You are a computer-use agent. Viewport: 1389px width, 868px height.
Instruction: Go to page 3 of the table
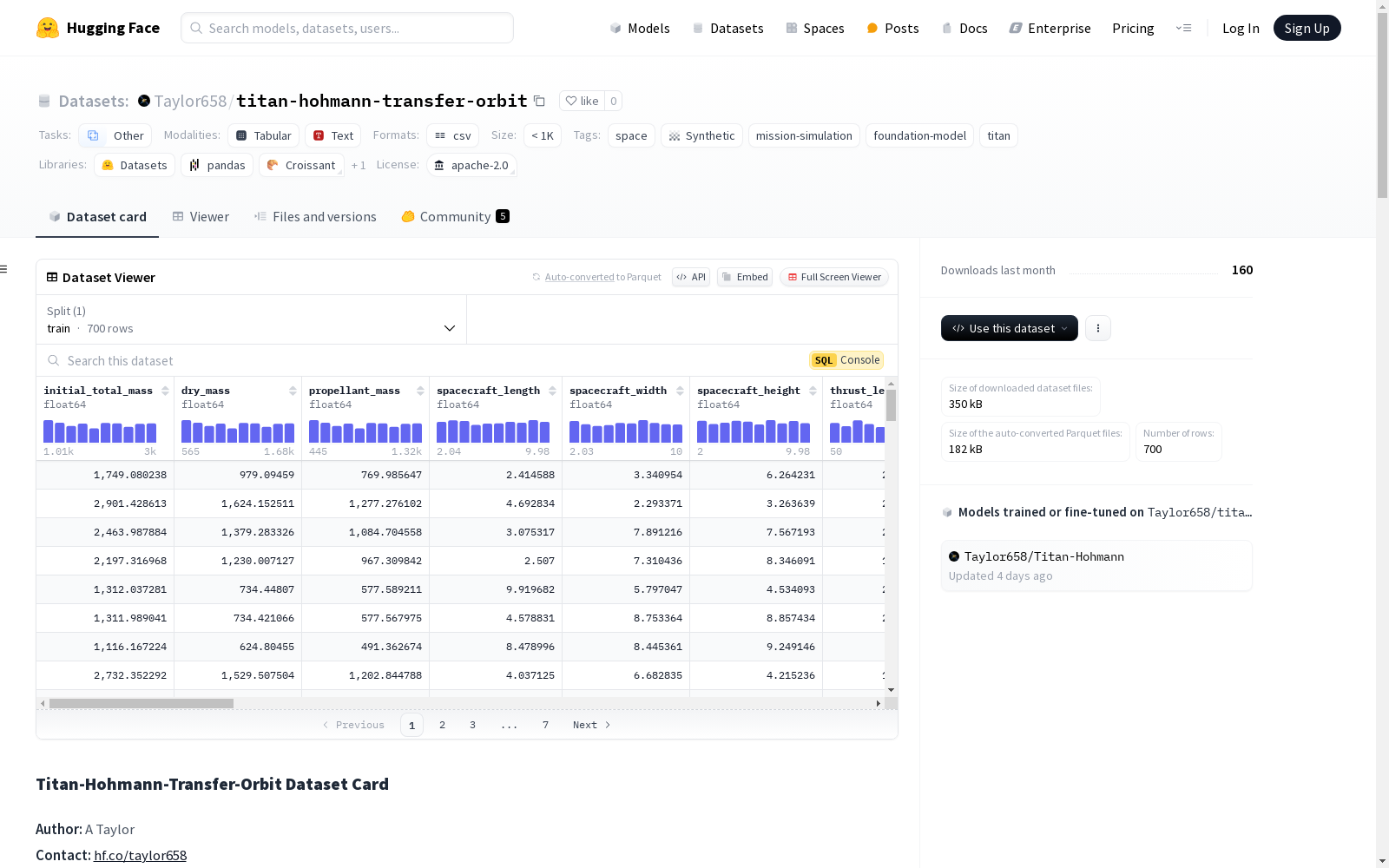(x=472, y=725)
